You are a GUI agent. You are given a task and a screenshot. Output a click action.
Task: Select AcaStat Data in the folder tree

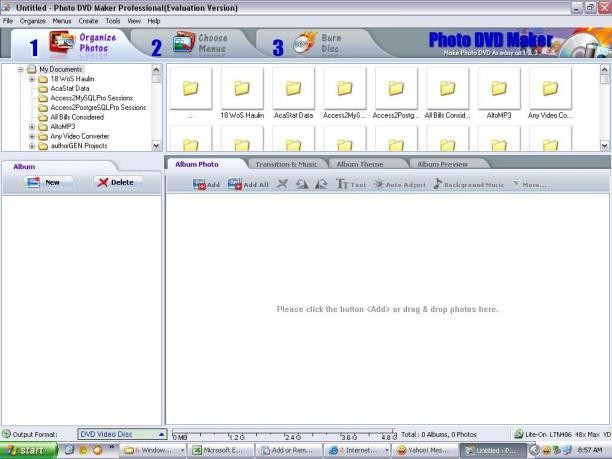tap(69, 89)
